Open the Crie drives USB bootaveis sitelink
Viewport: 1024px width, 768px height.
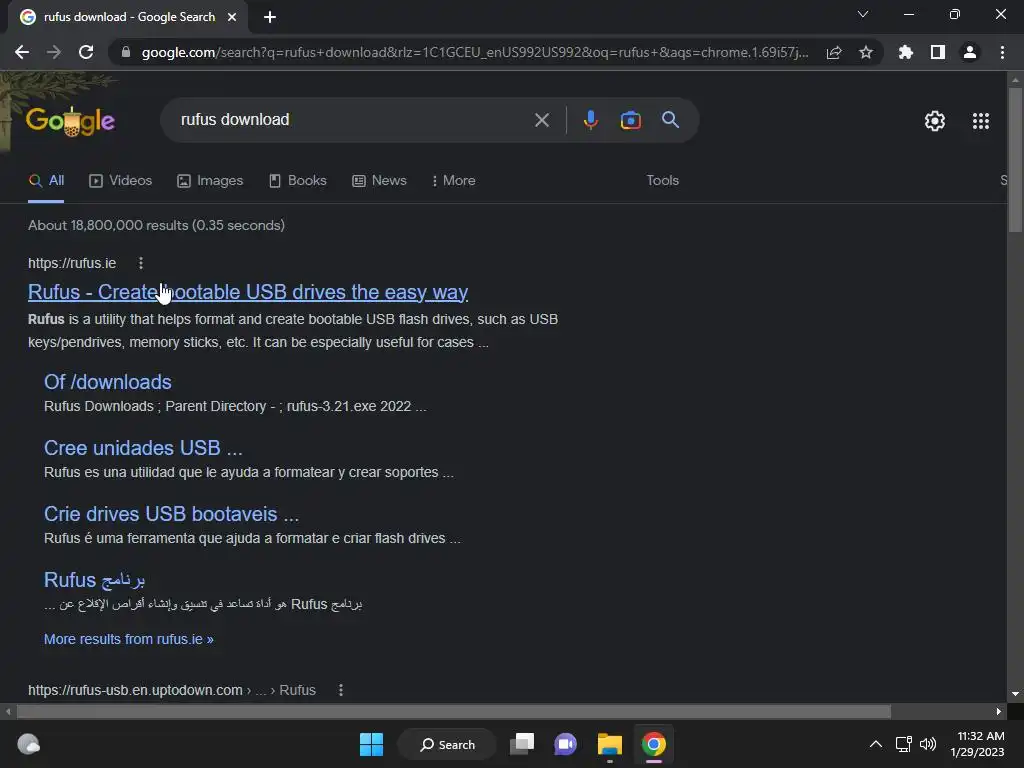click(171, 514)
